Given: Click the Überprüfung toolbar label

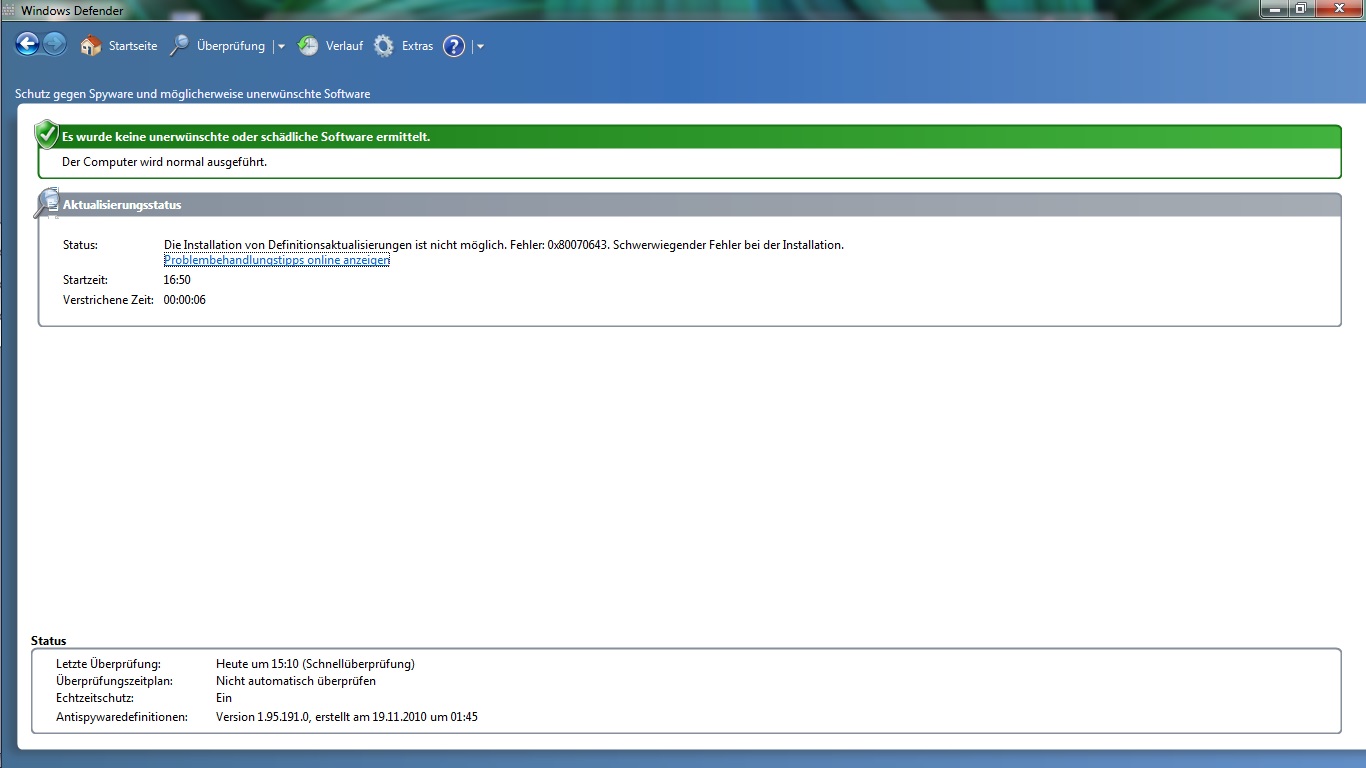Looking at the screenshot, I should 231,46.
